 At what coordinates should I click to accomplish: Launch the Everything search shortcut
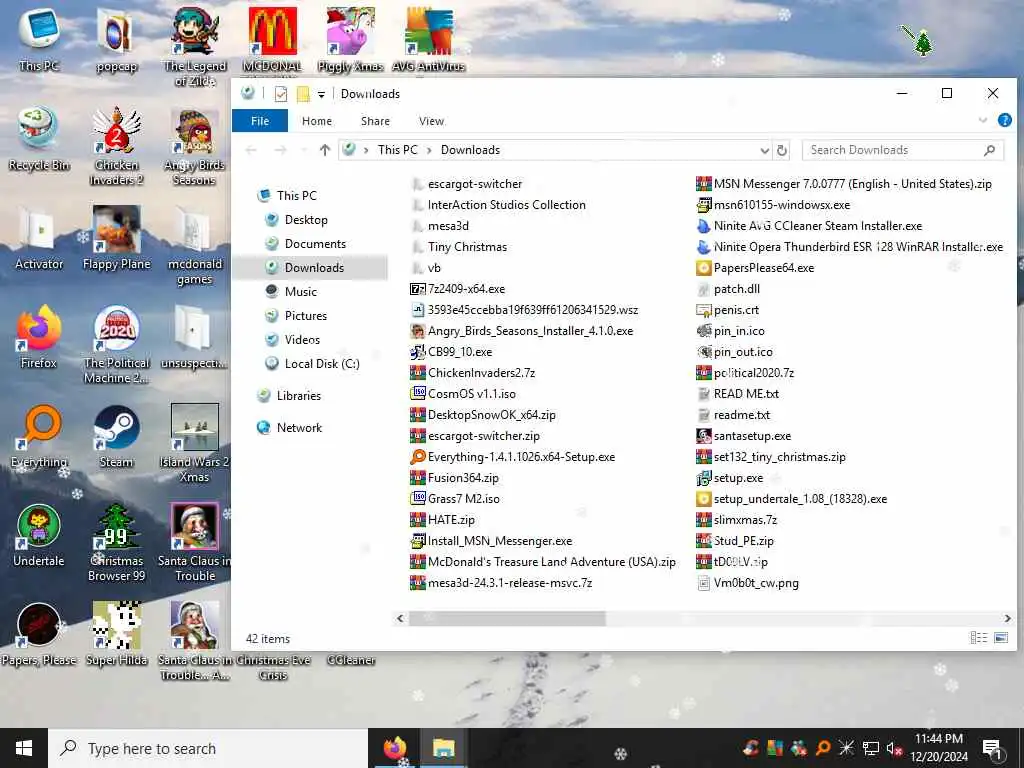39,436
